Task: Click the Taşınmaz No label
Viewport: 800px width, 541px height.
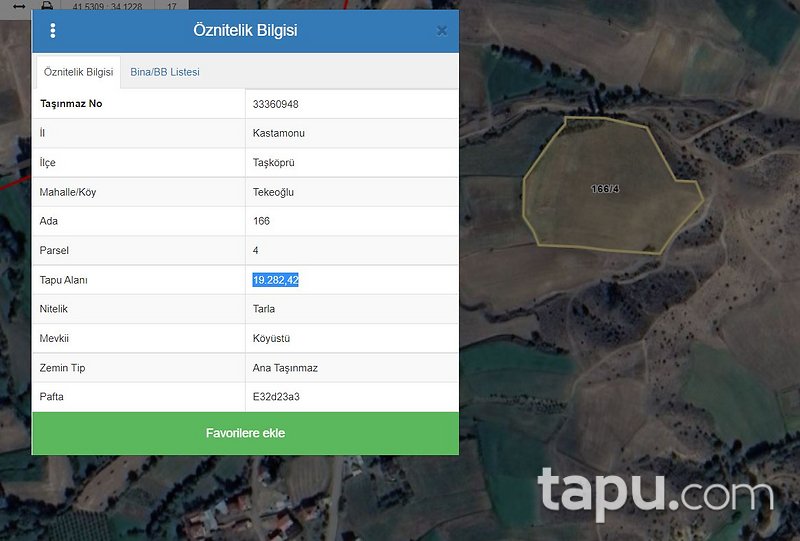Action: tap(71, 104)
